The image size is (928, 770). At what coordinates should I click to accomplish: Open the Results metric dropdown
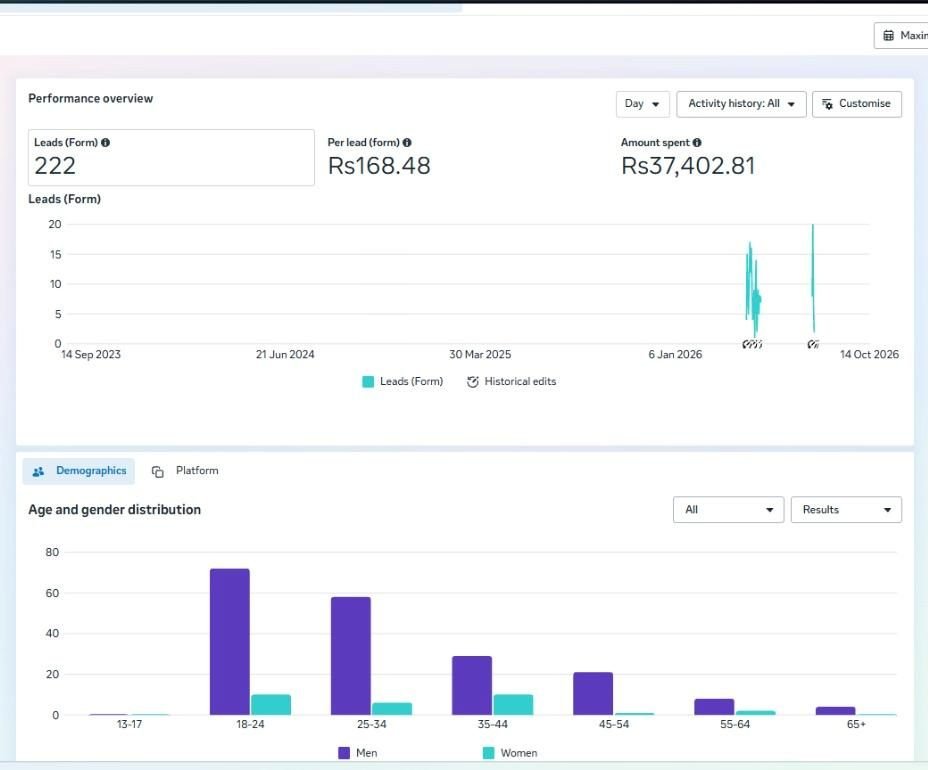coord(846,510)
